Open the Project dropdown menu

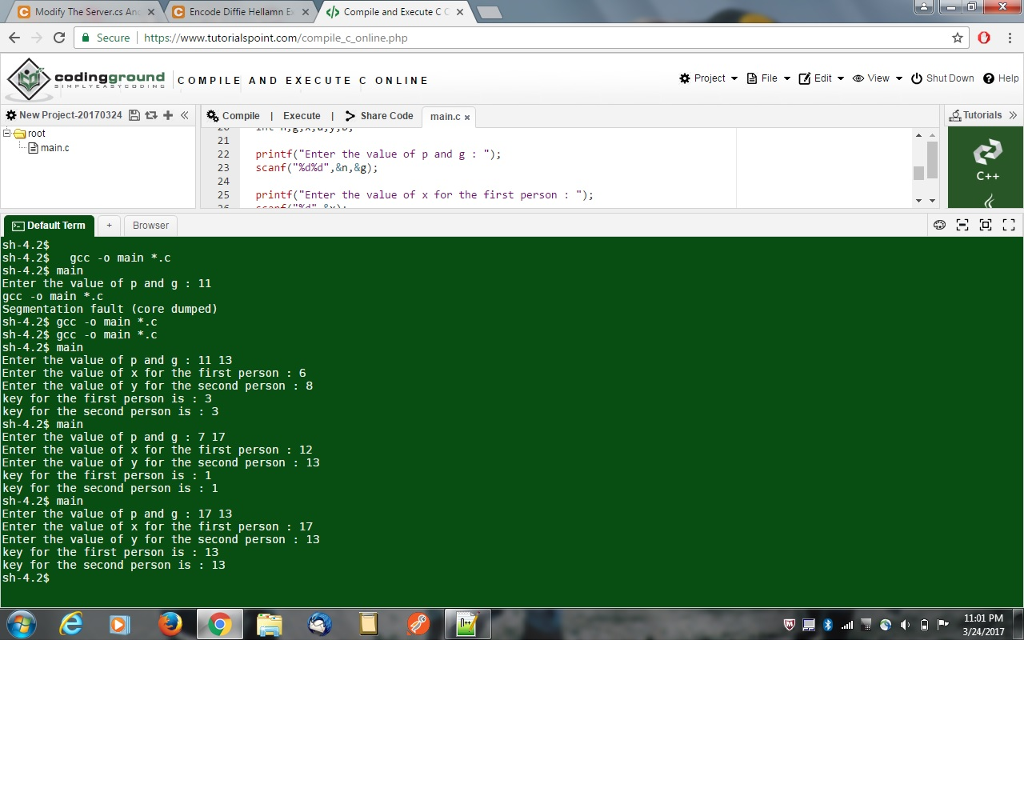708,79
